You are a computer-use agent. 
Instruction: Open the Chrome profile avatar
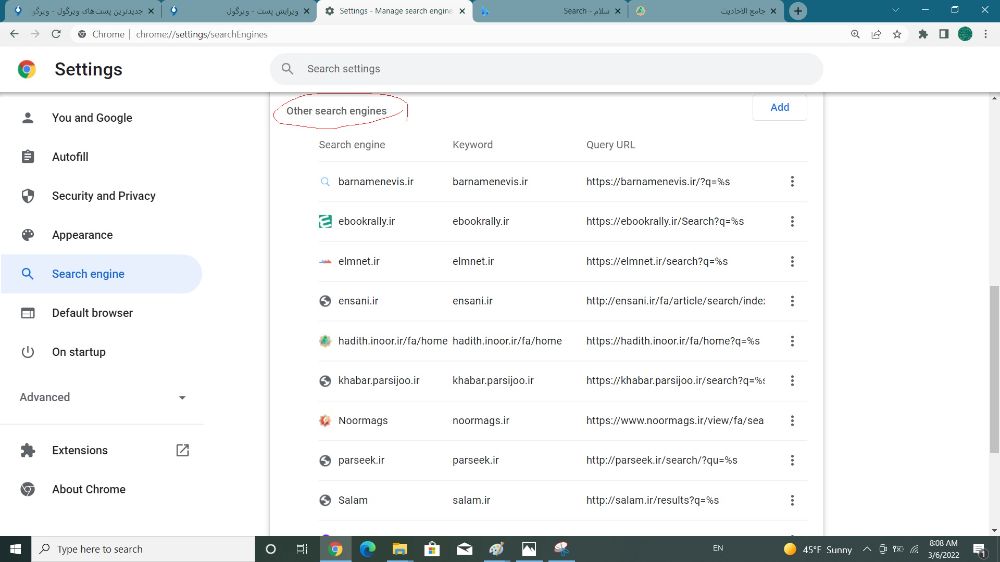tap(965, 34)
